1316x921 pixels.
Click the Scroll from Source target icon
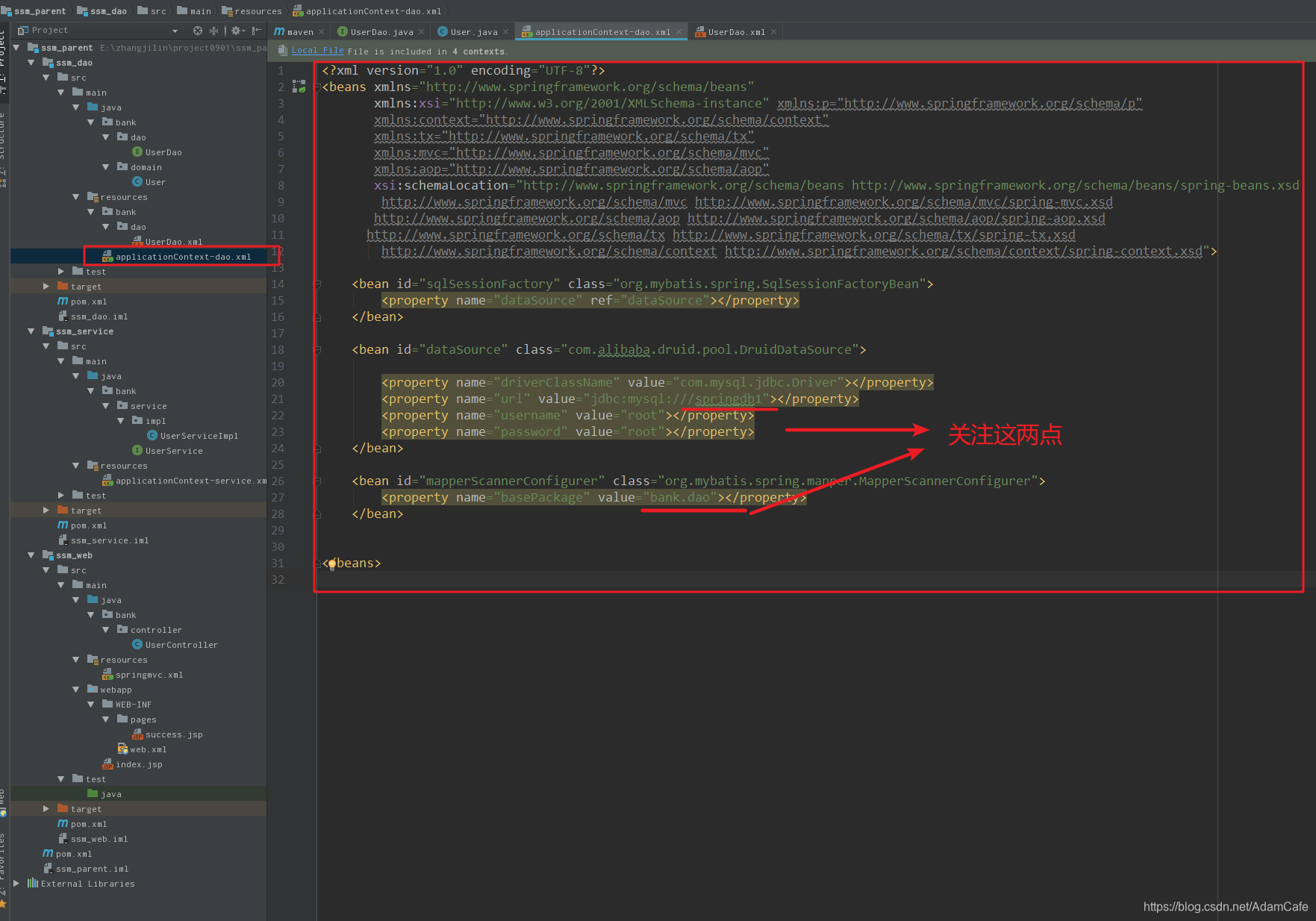pyautogui.click(x=197, y=31)
